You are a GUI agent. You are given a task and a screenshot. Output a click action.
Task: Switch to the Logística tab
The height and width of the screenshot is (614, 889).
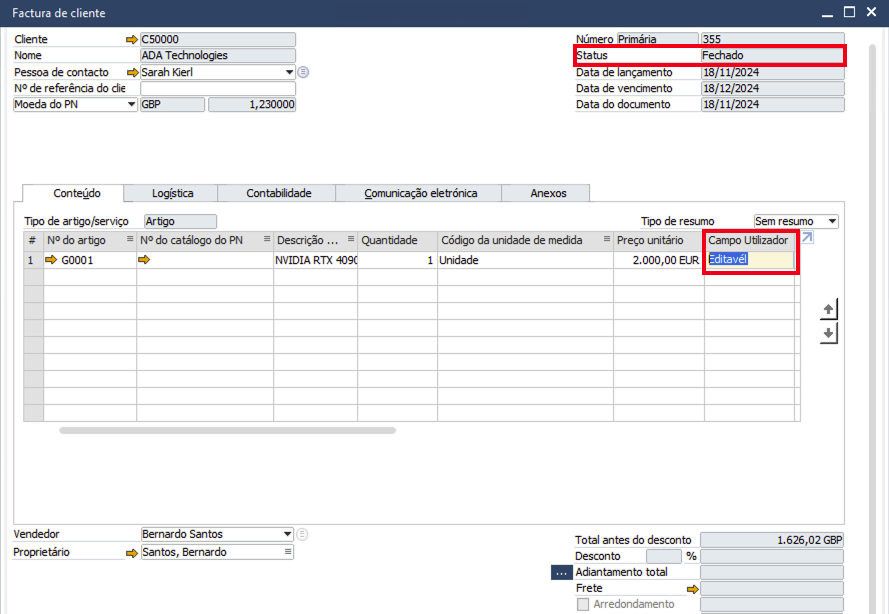[x=172, y=193]
